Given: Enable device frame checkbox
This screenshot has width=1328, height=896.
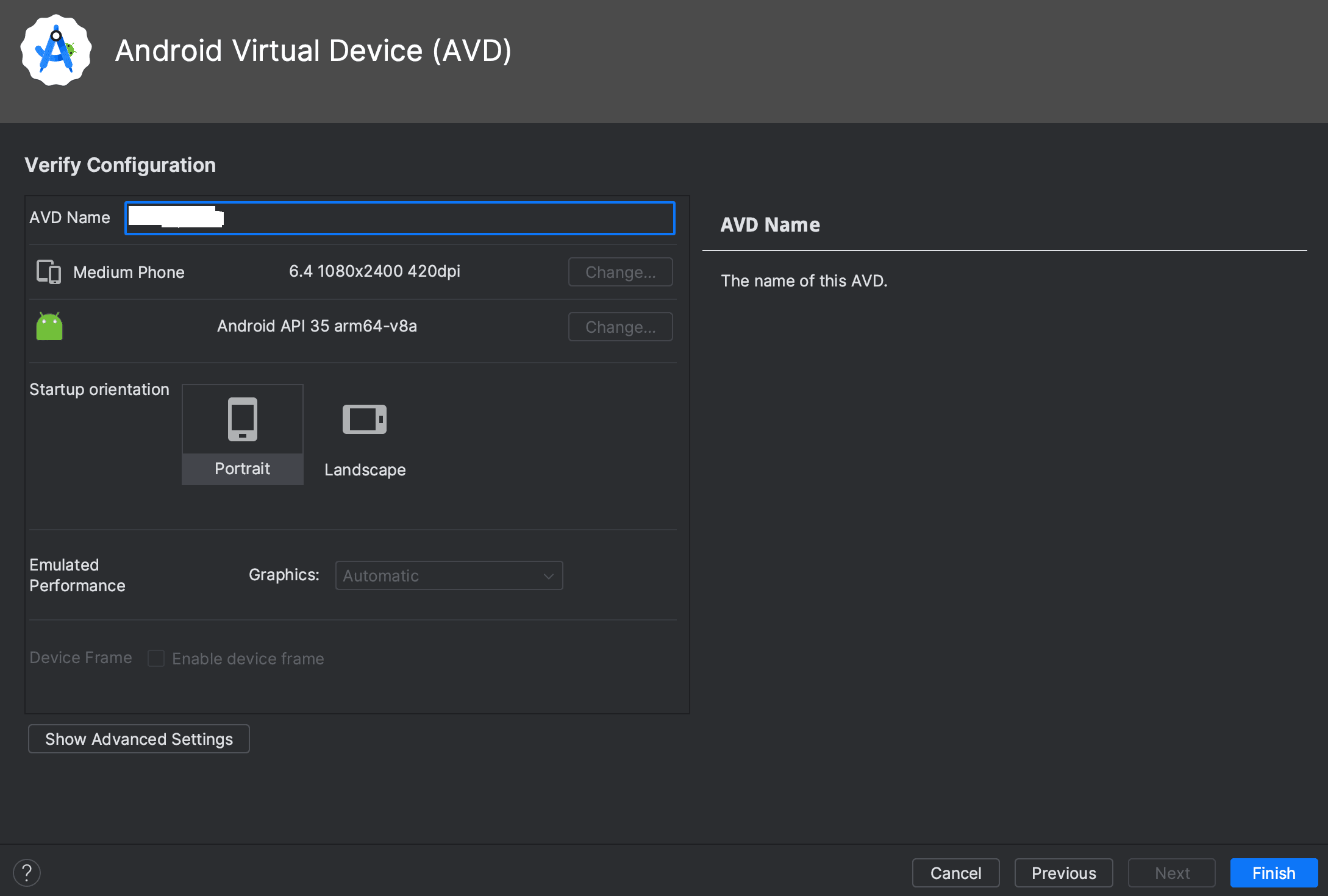Looking at the screenshot, I should (x=156, y=658).
